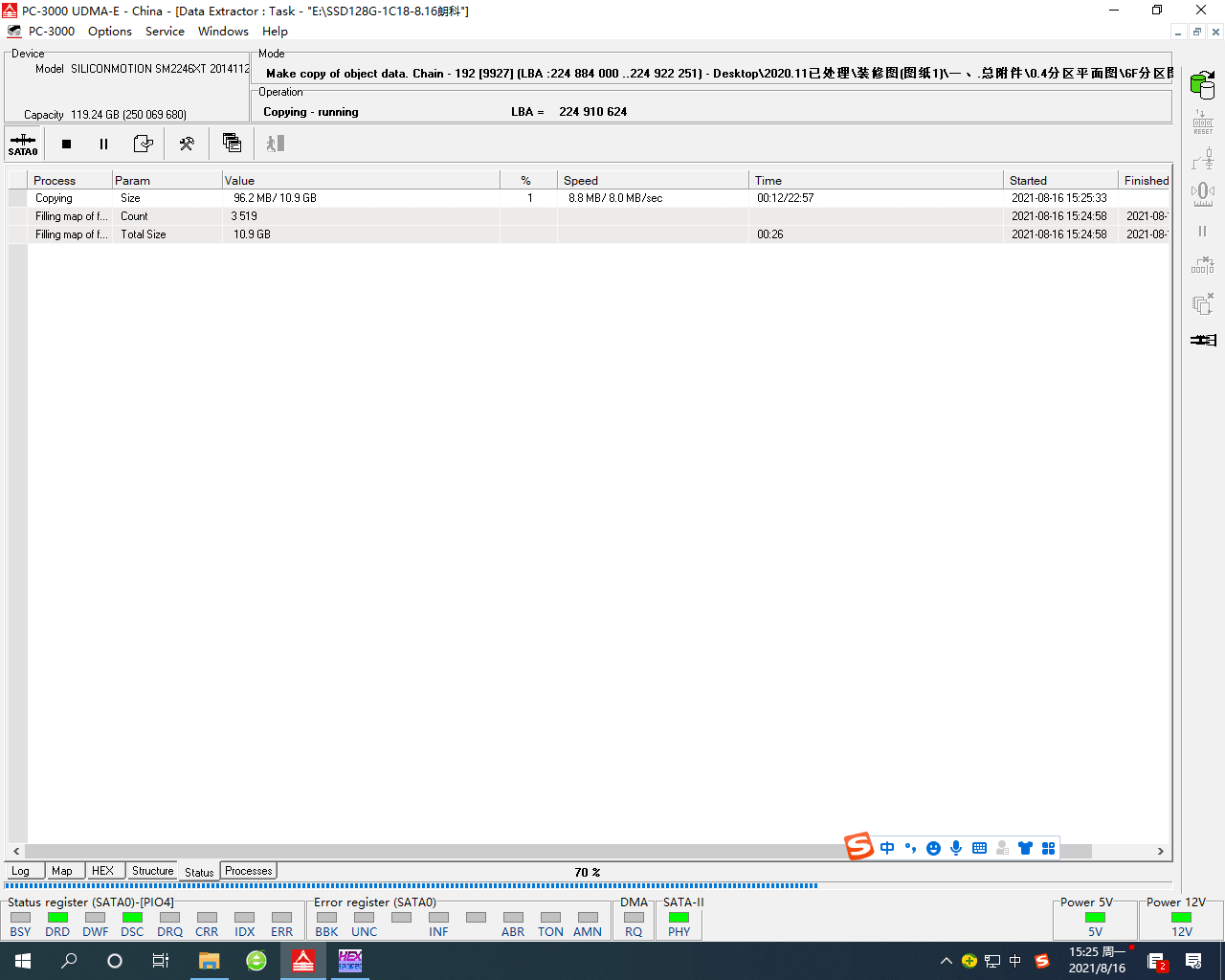Switch to the HEX tab

point(103,871)
